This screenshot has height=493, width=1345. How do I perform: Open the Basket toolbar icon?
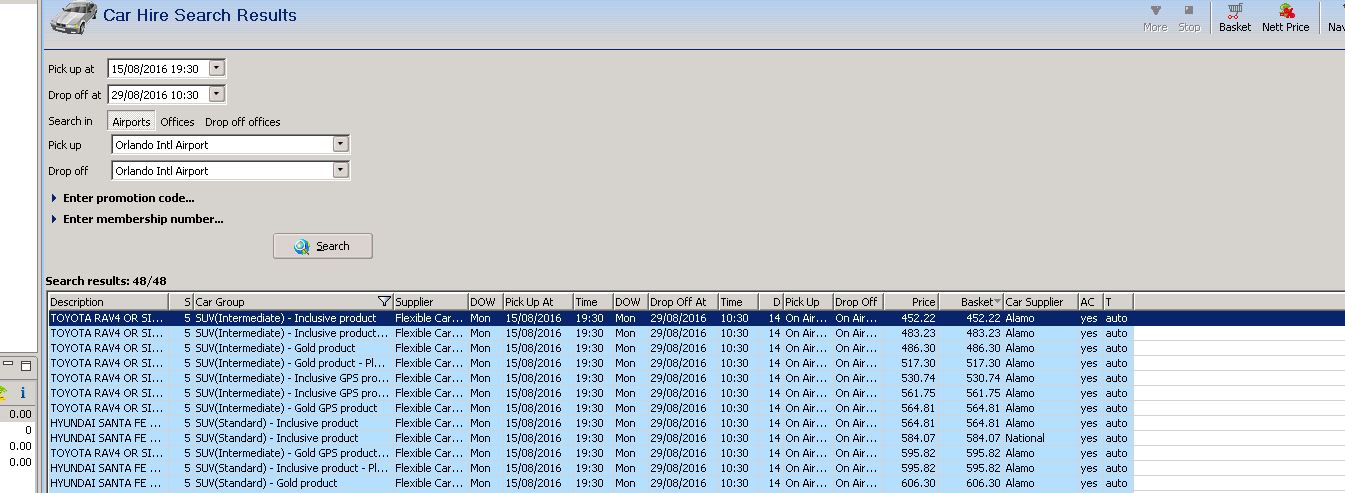[1234, 12]
